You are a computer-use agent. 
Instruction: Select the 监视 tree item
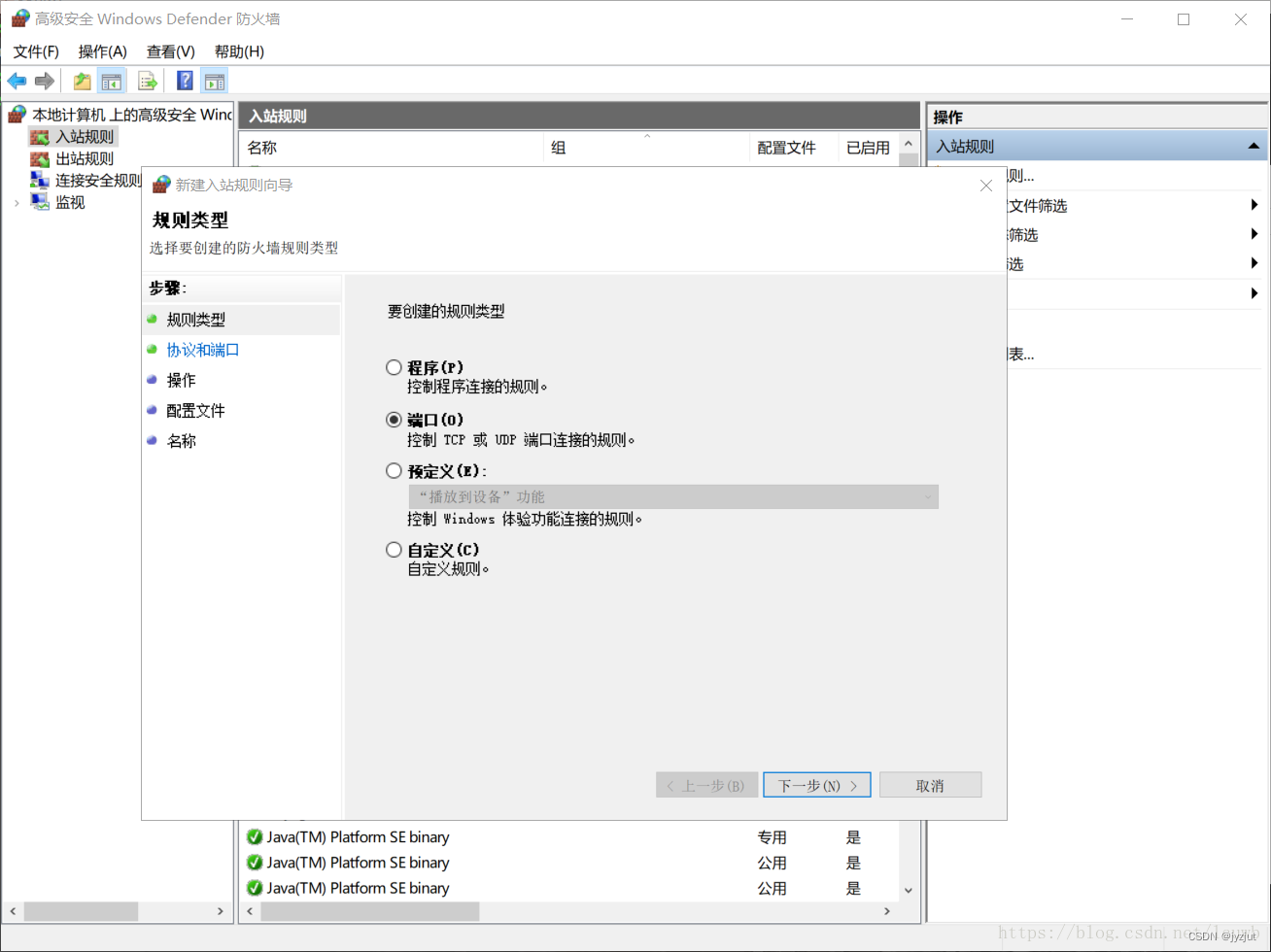70,202
